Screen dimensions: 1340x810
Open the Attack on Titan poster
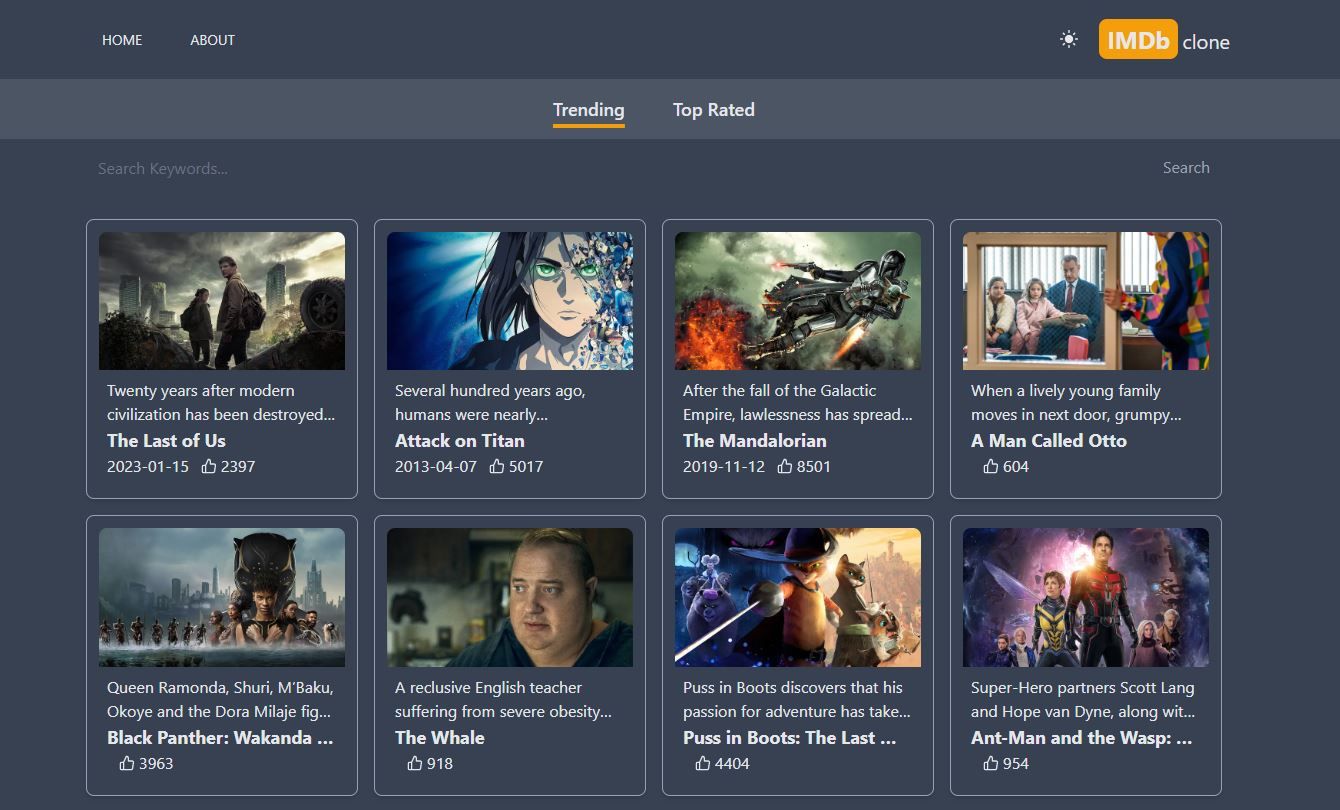click(x=510, y=301)
